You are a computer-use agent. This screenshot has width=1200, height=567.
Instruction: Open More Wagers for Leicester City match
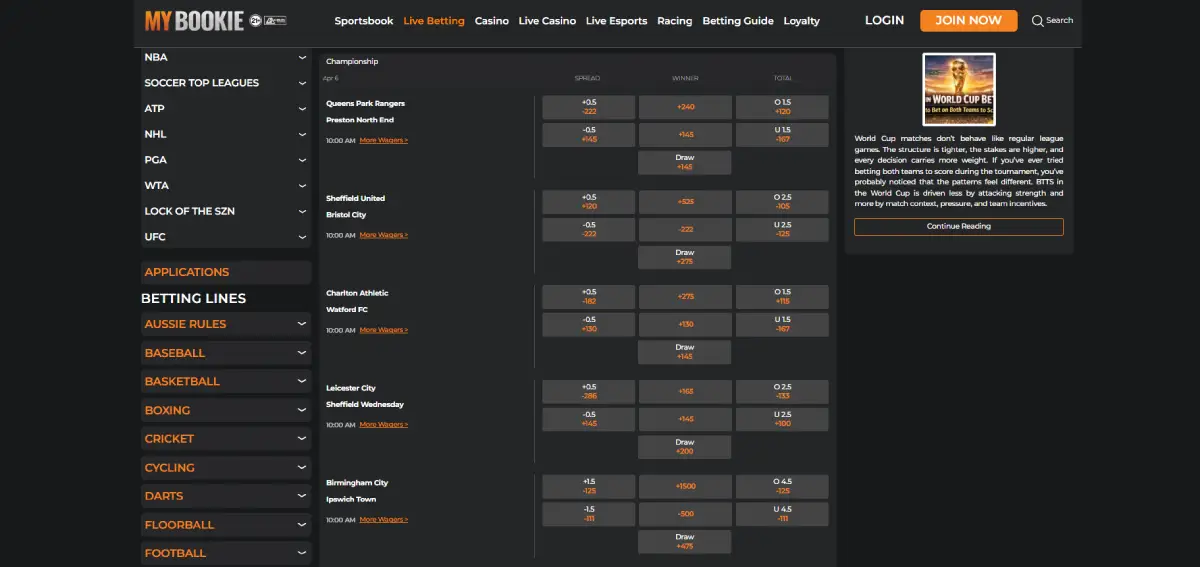click(384, 425)
